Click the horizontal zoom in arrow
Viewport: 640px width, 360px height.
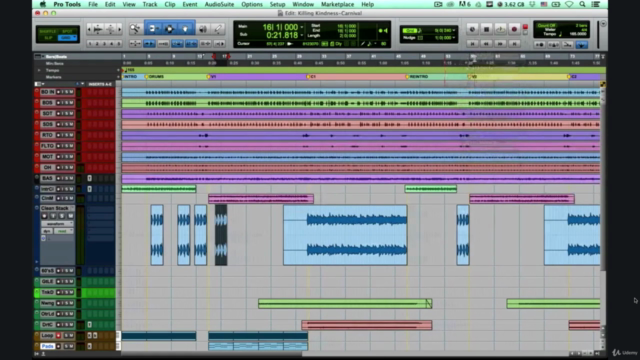click(x=120, y=29)
